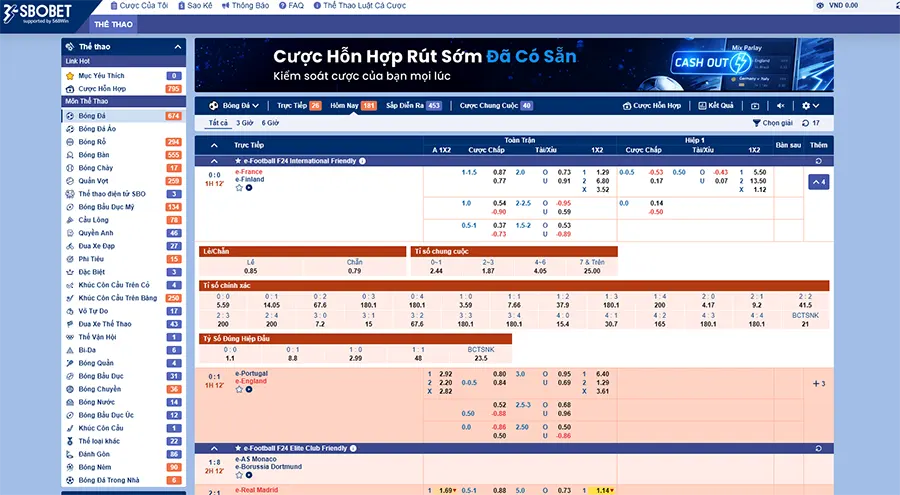Screen dimensions: 900x495
Task: Expand more markets +3 for e-Portugal match
Action: point(819,384)
